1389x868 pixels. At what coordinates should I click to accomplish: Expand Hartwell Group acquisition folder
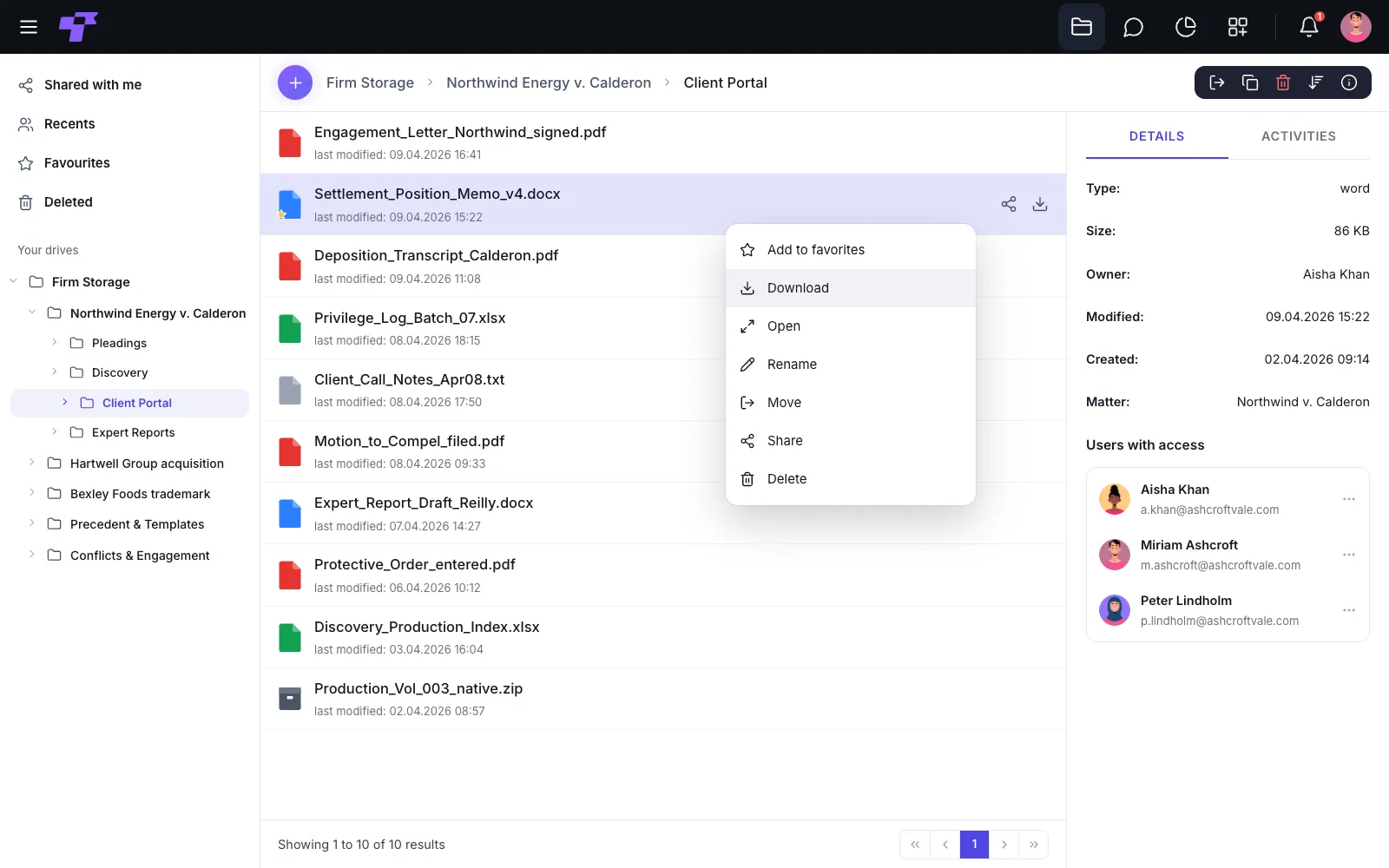click(32, 463)
